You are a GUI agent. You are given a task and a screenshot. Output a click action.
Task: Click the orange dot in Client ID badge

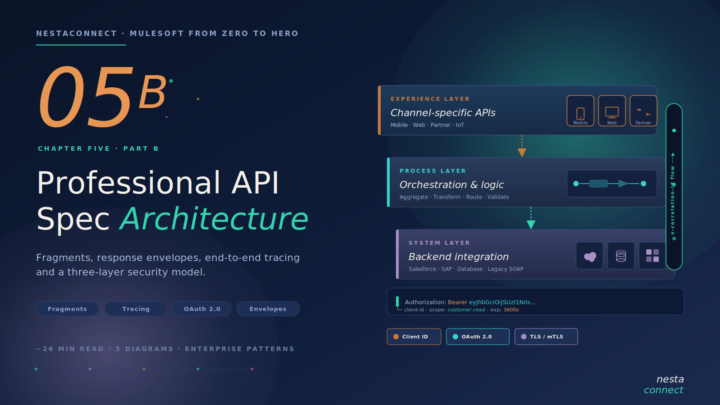[x=396, y=337]
